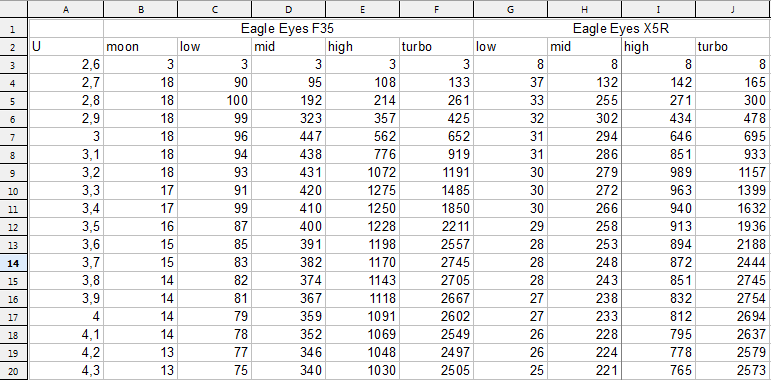Viewport: 771px width, 380px height.
Task: Select row 2 header
Action: pyautogui.click(x=14, y=47)
